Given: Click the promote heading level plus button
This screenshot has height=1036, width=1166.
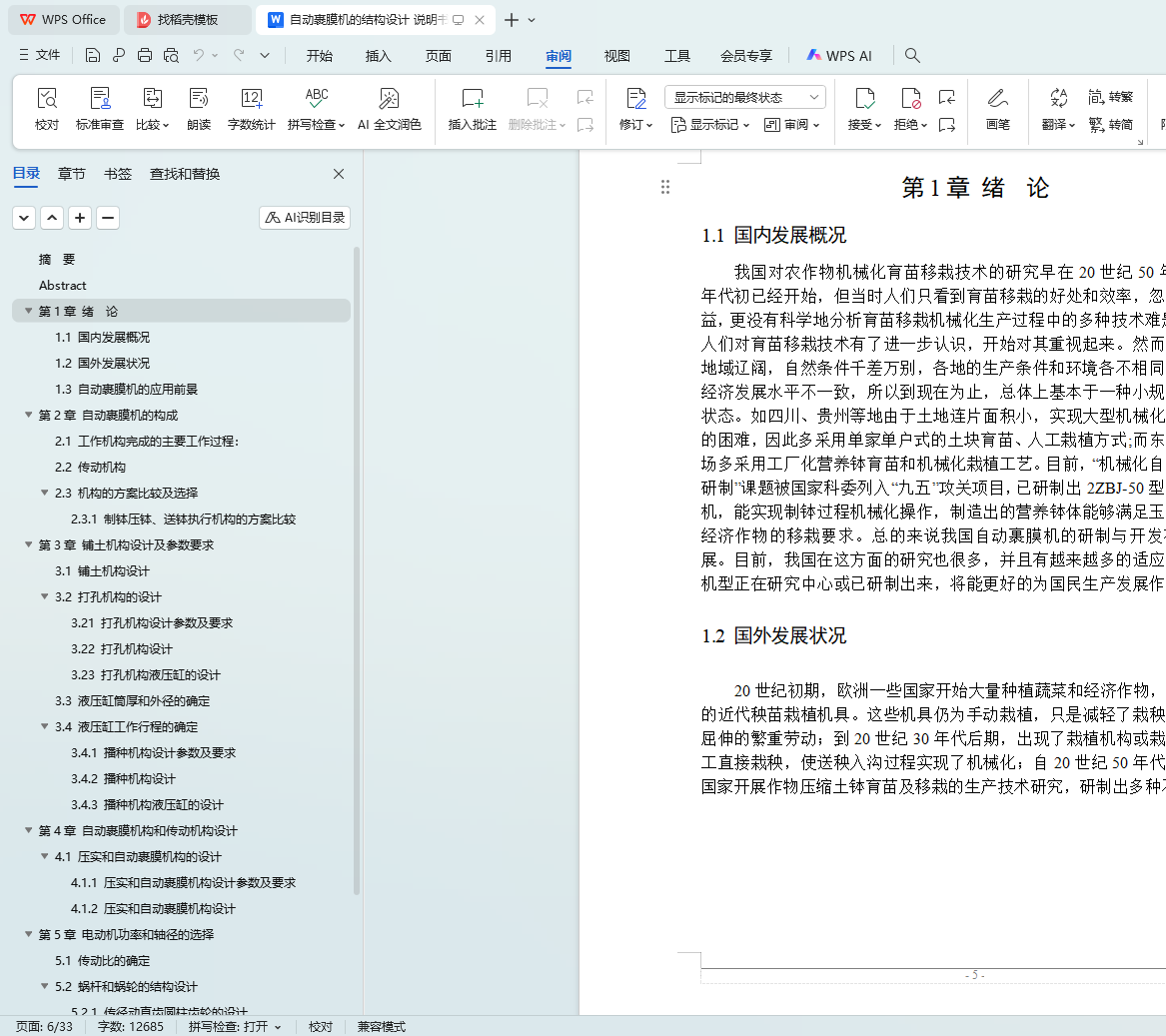Looking at the screenshot, I should coord(80,218).
